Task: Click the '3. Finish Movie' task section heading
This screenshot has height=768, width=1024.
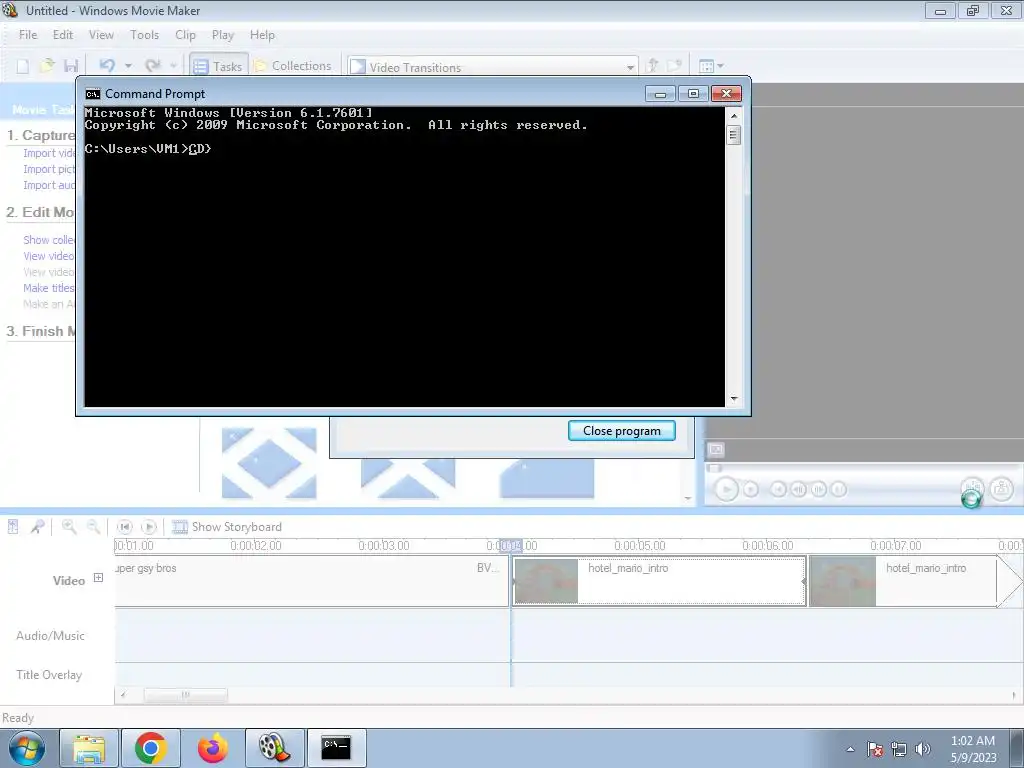Action: [40, 331]
